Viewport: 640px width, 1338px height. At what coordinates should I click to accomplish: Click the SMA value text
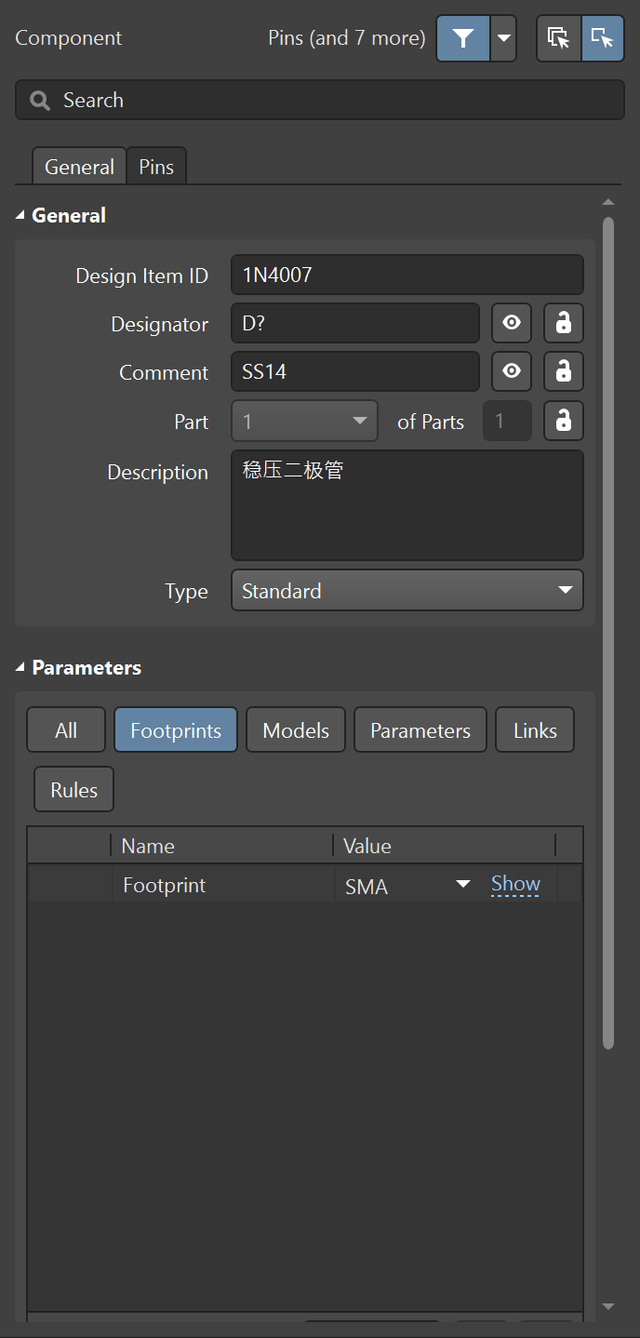[x=366, y=887]
